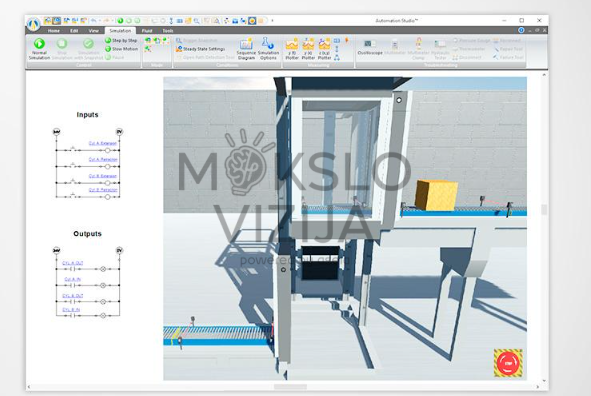Click the CYL A OUT output lamp symbol

coord(103,269)
